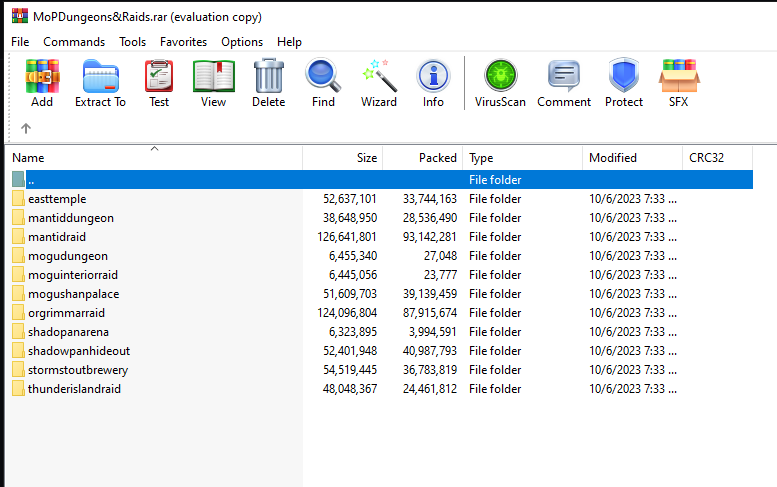The image size is (777, 487).
Task: Select the mogushanpalace folder icon
Action: click(18, 294)
